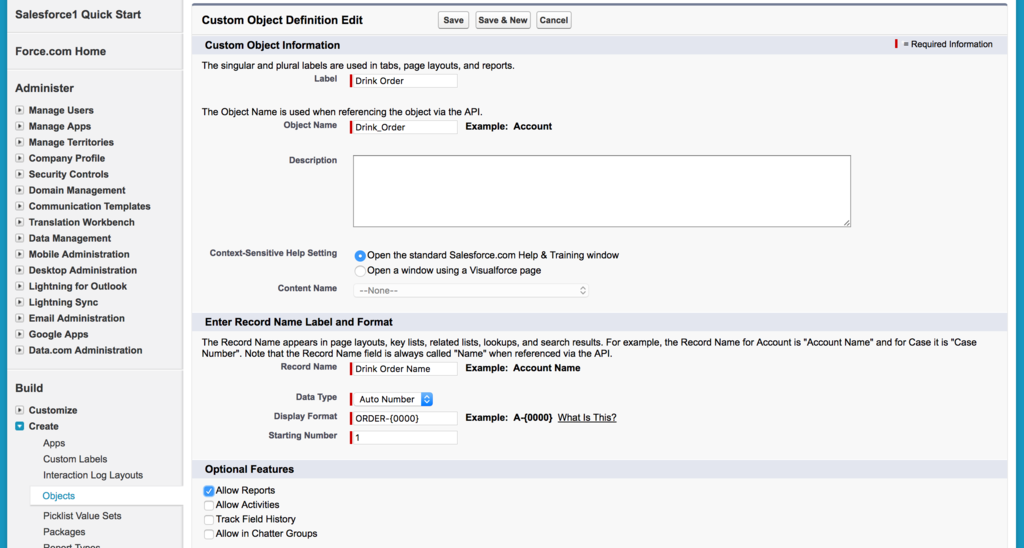Expand the Lightning Sync arrow
The width and height of the screenshot is (1024, 548).
click(x=20, y=302)
